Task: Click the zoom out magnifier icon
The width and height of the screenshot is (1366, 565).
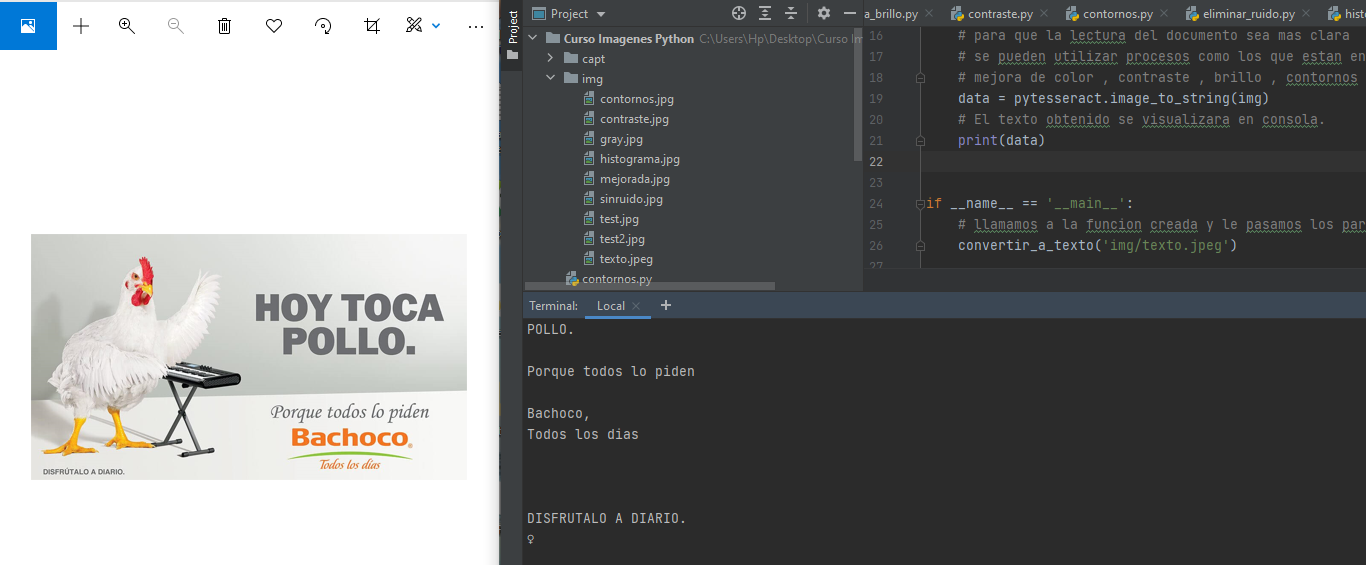Action: 176,26
